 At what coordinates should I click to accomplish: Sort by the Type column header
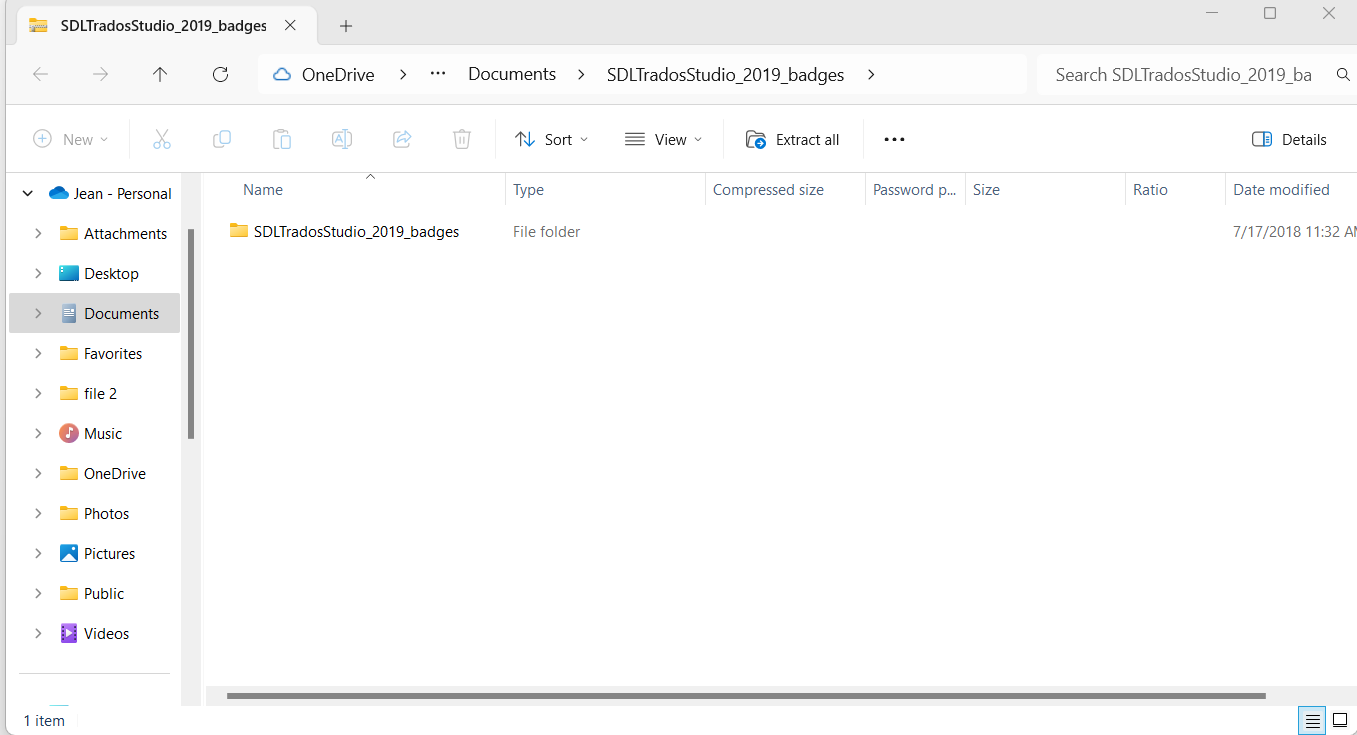528,189
